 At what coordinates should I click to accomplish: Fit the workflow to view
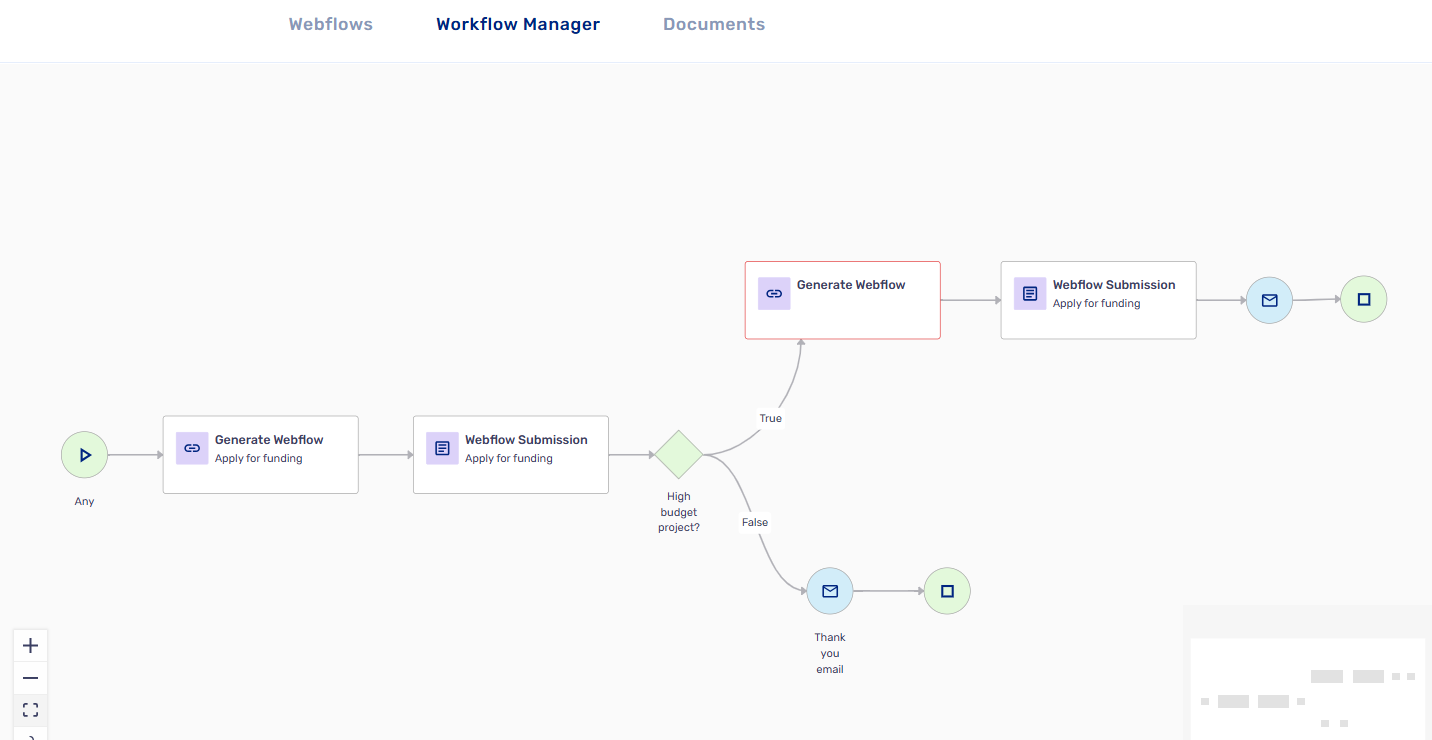30,710
